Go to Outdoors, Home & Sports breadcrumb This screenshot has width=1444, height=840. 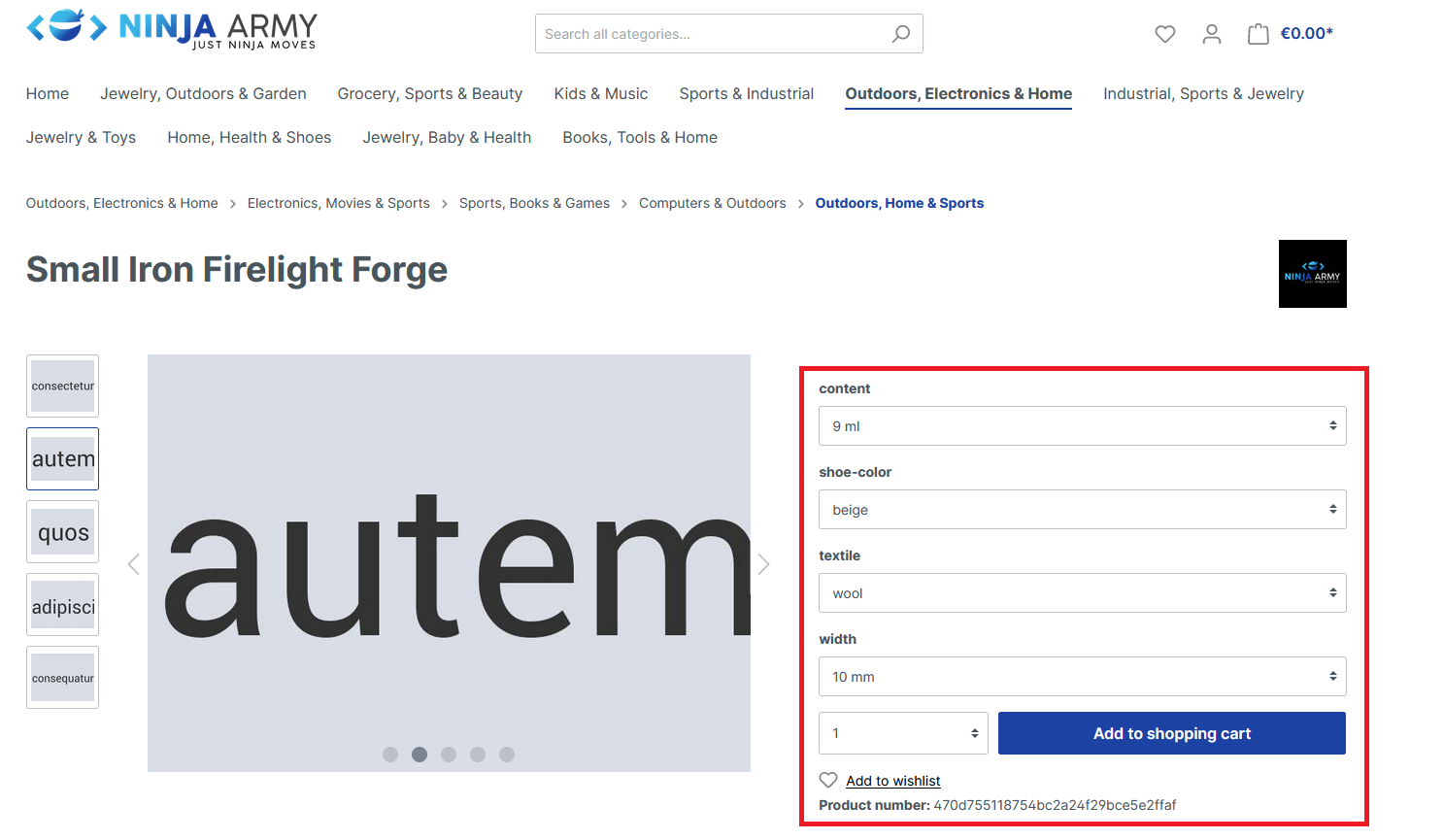point(899,203)
